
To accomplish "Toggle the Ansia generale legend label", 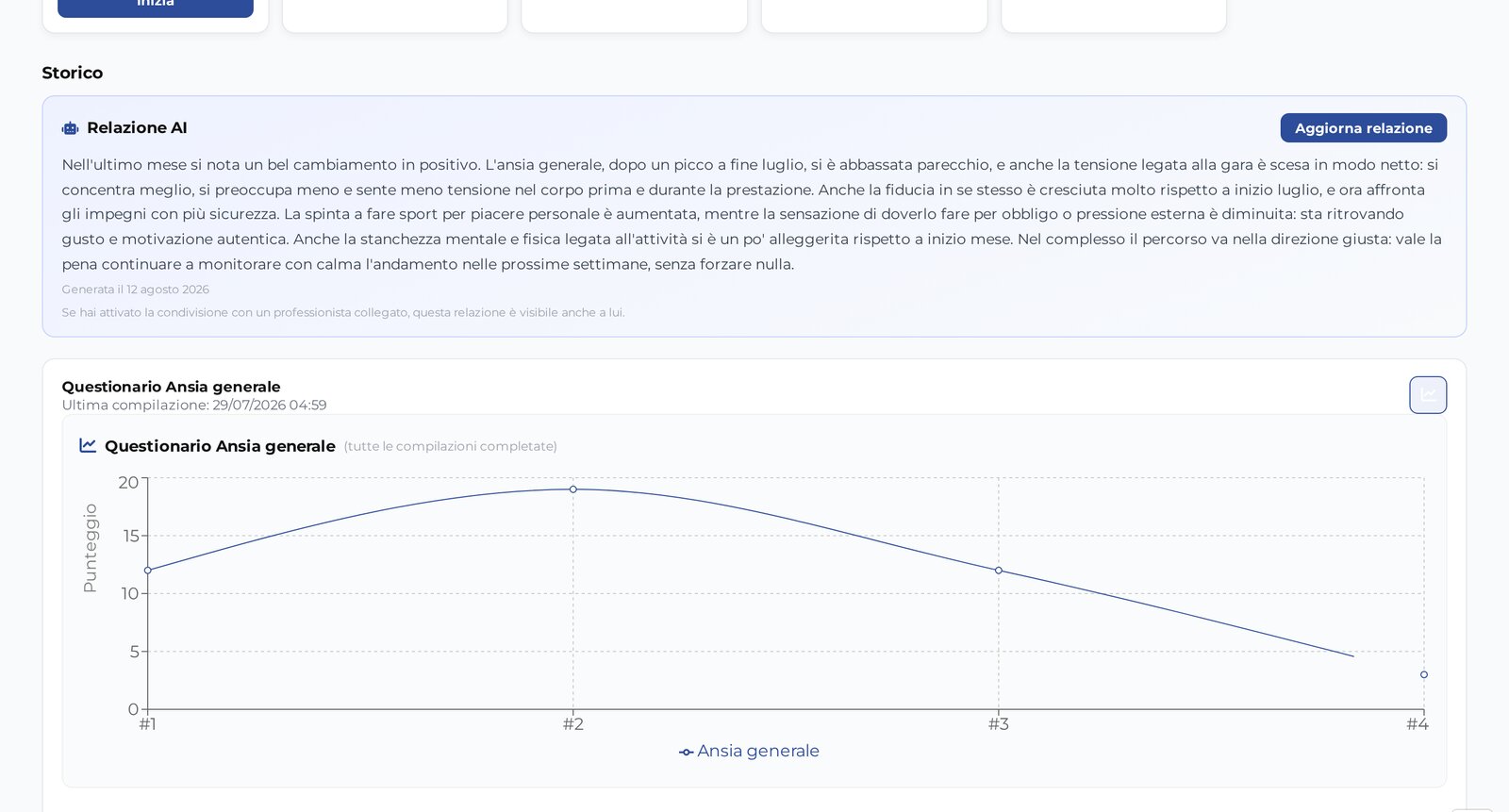I will (x=758, y=751).
